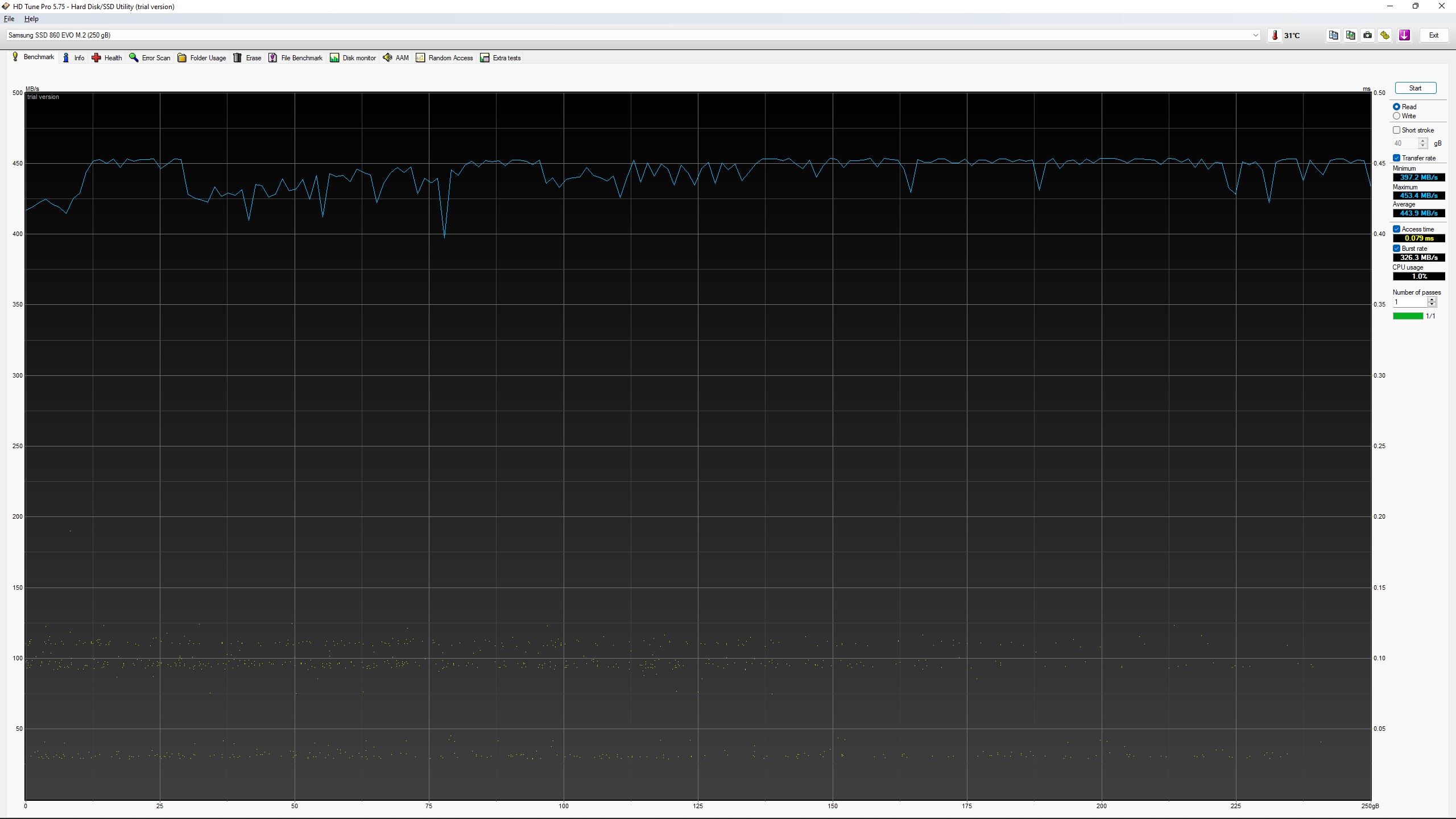Select the Write radio button
Image resolution: width=1456 pixels, height=819 pixels.
point(1396,116)
